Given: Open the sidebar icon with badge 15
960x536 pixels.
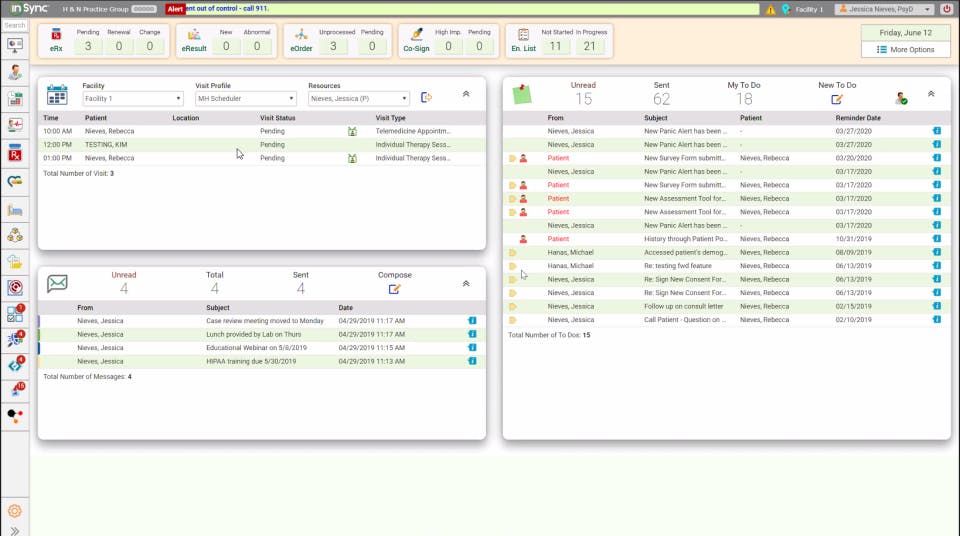Looking at the screenshot, I should click(x=15, y=390).
